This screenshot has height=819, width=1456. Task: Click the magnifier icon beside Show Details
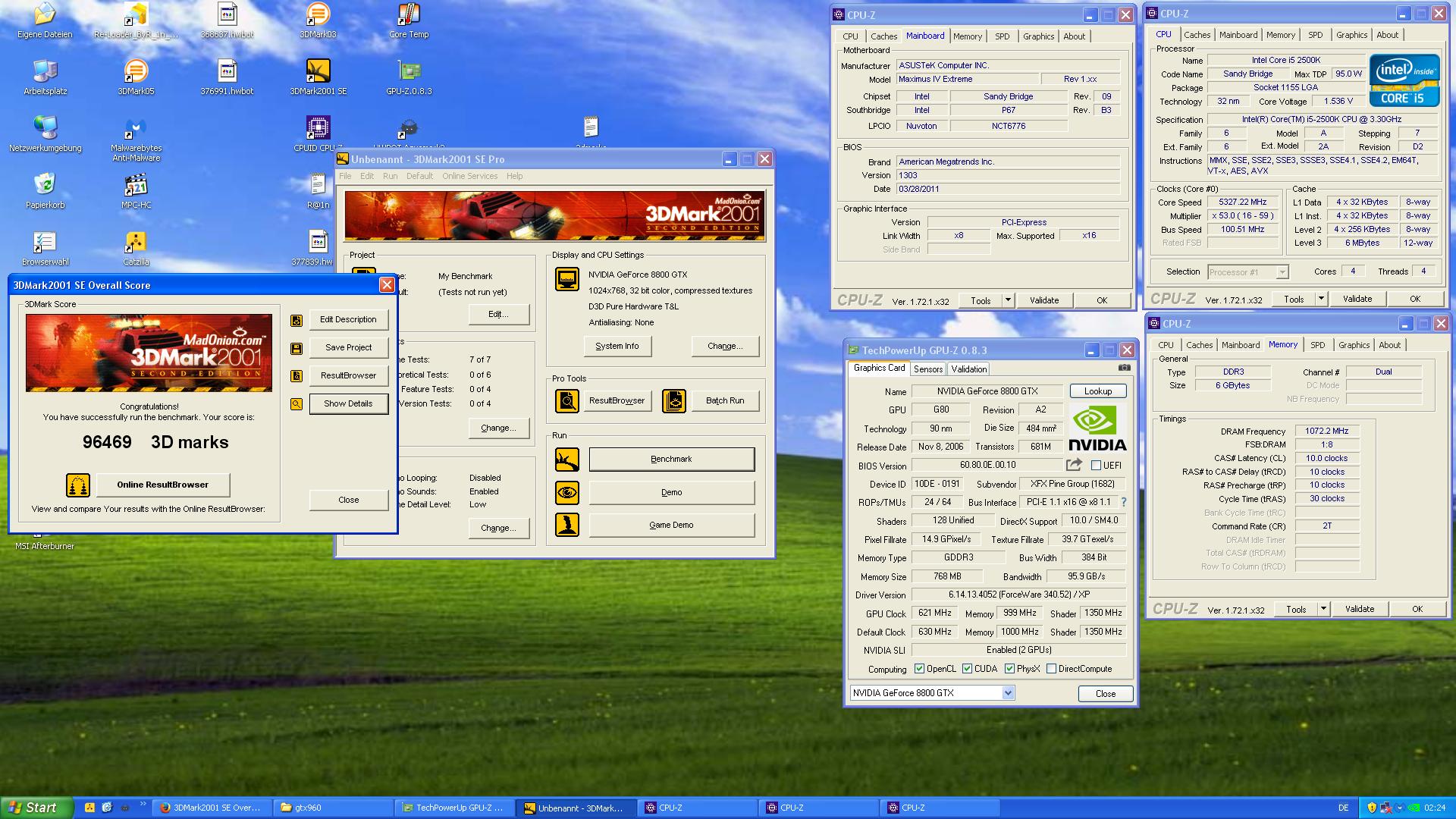click(297, 404)
